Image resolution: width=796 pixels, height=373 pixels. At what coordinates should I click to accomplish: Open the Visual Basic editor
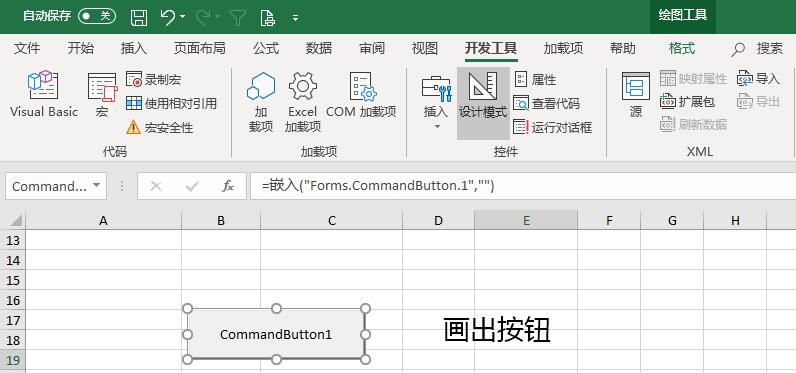(44, 94)
